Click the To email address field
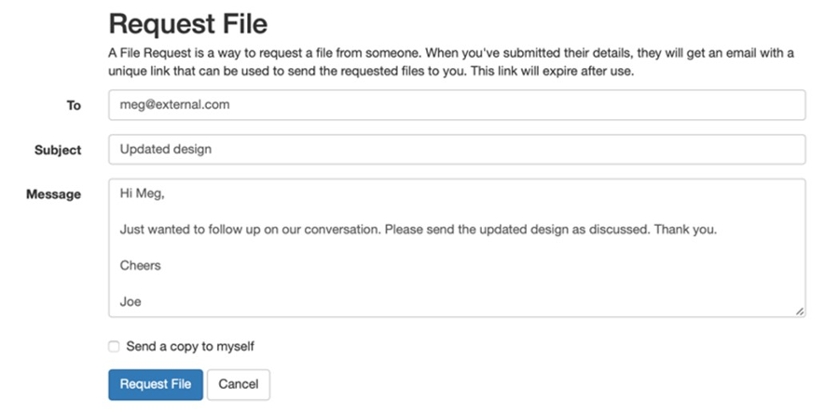This screenshot has width=825, height=412. point(456,105)
